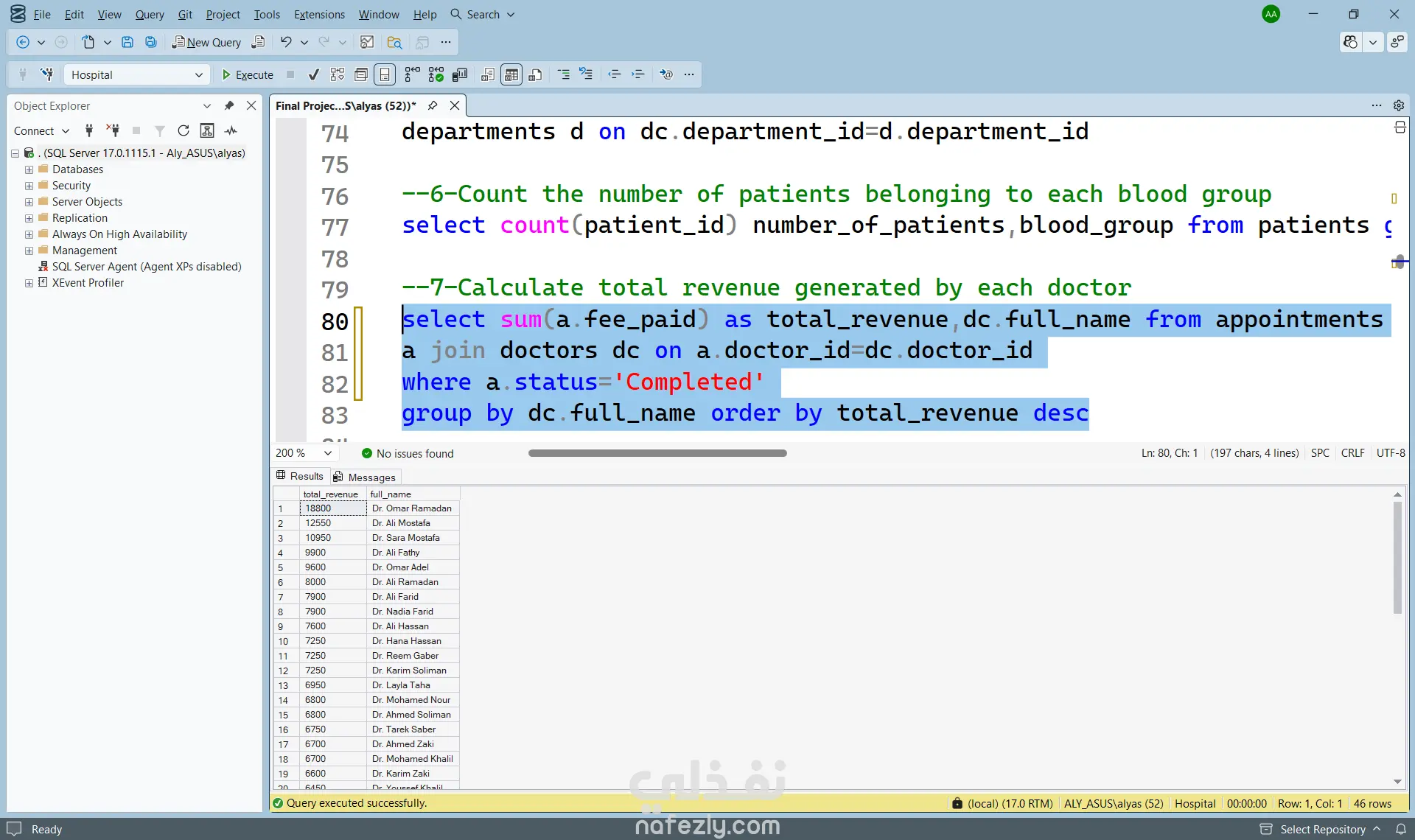Switch to the Results tab
The height and width of the screenshot is (840, 1415).
coord(300,476)
